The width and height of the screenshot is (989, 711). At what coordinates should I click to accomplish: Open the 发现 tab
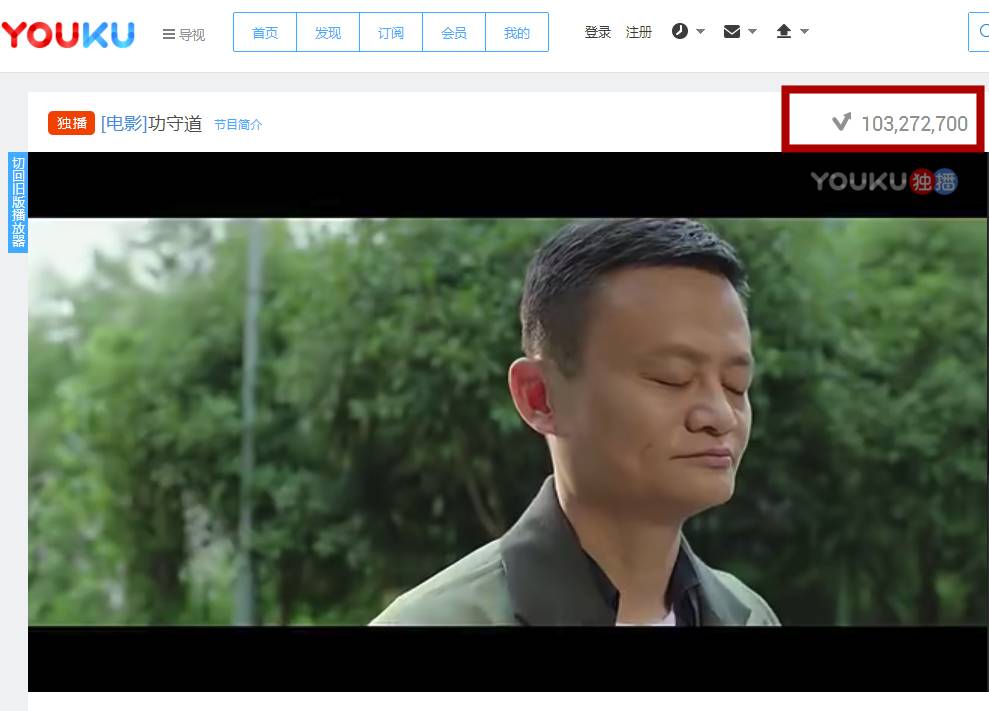(328, 33)
